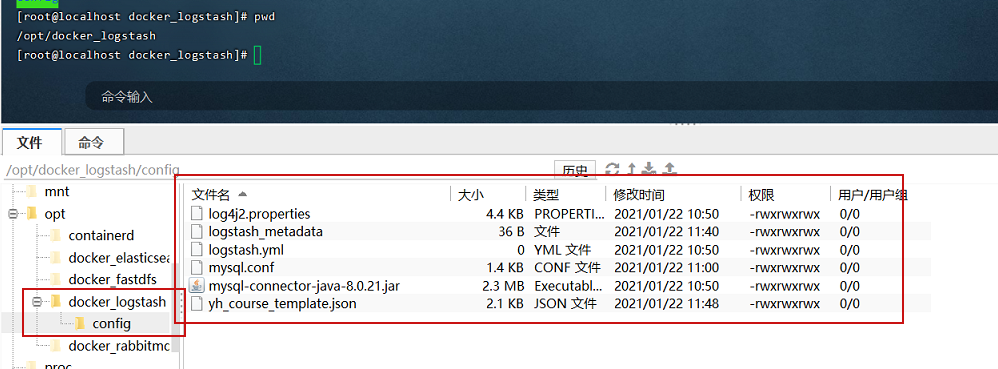Image resolution: width=998 pixels, height=369 pixels.
Task: Click the file icon beside log4j2.properties
Action: tap(197, 214)
